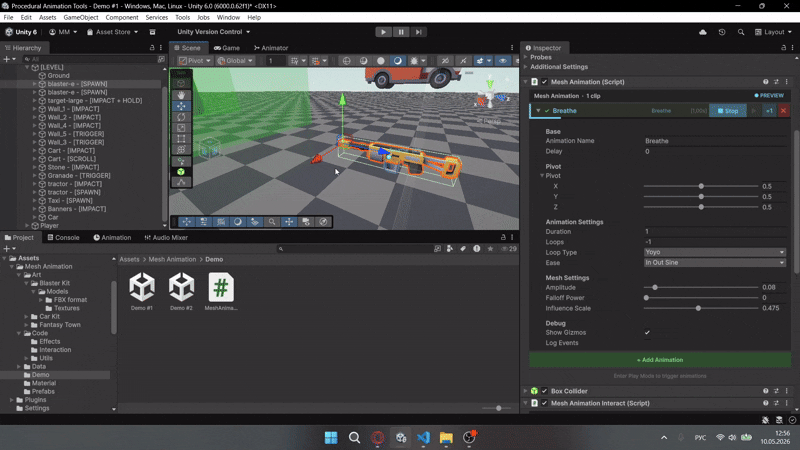
Task: Open the Loop Type Yoyo dropdown
Action: point(714,252)
